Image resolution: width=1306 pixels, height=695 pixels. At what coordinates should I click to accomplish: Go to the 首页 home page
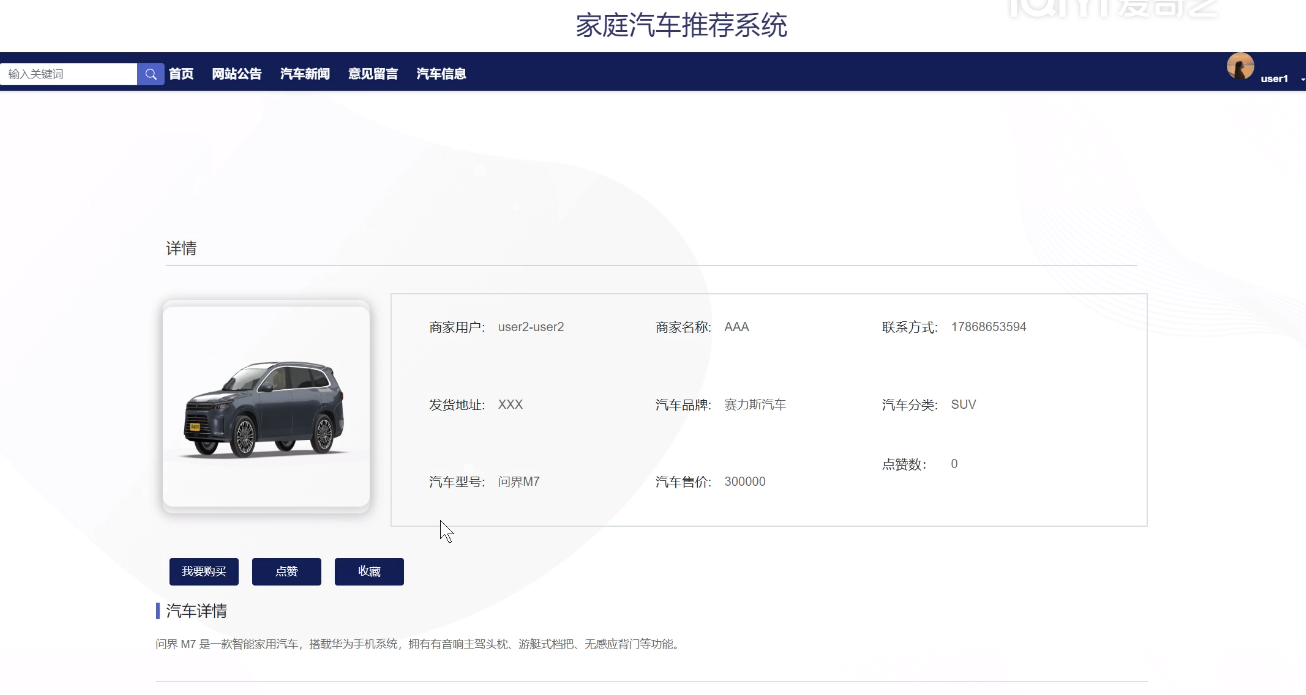pyautogui.click(x=181, y=74)
